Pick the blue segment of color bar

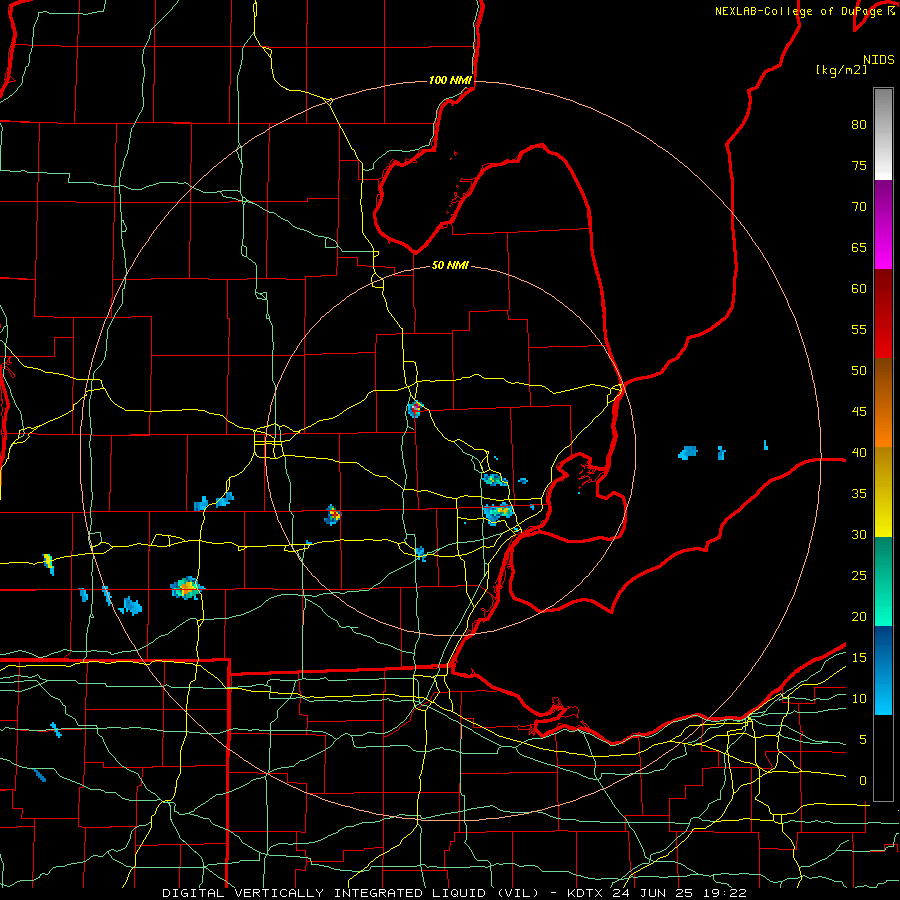[883, 670]
